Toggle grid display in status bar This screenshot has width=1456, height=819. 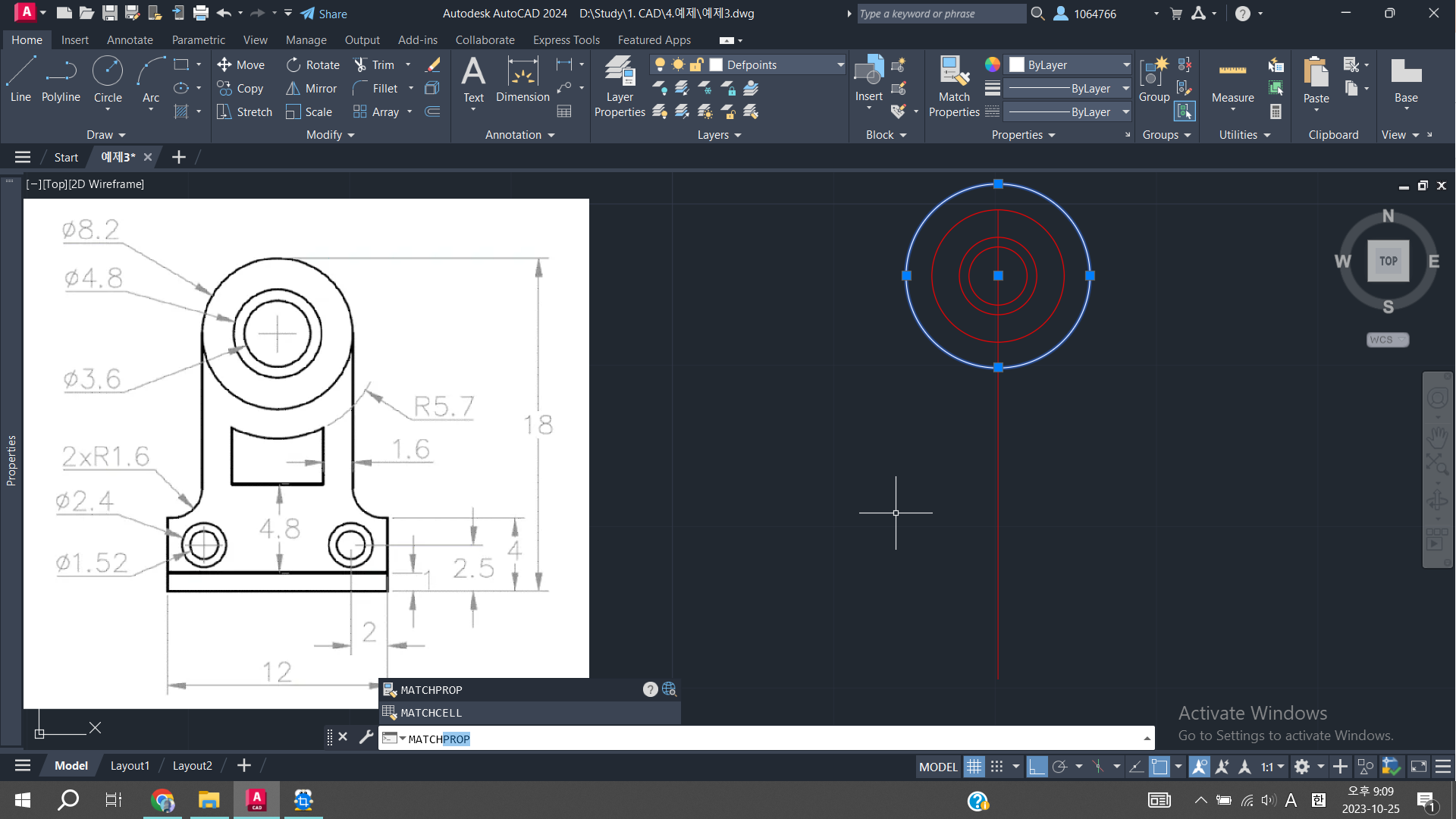pos(974,767)
